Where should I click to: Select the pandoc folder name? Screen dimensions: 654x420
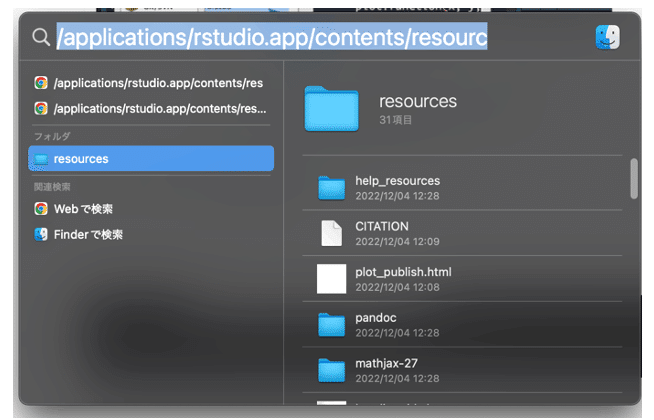pyautogui.click(x=376, y=318)
